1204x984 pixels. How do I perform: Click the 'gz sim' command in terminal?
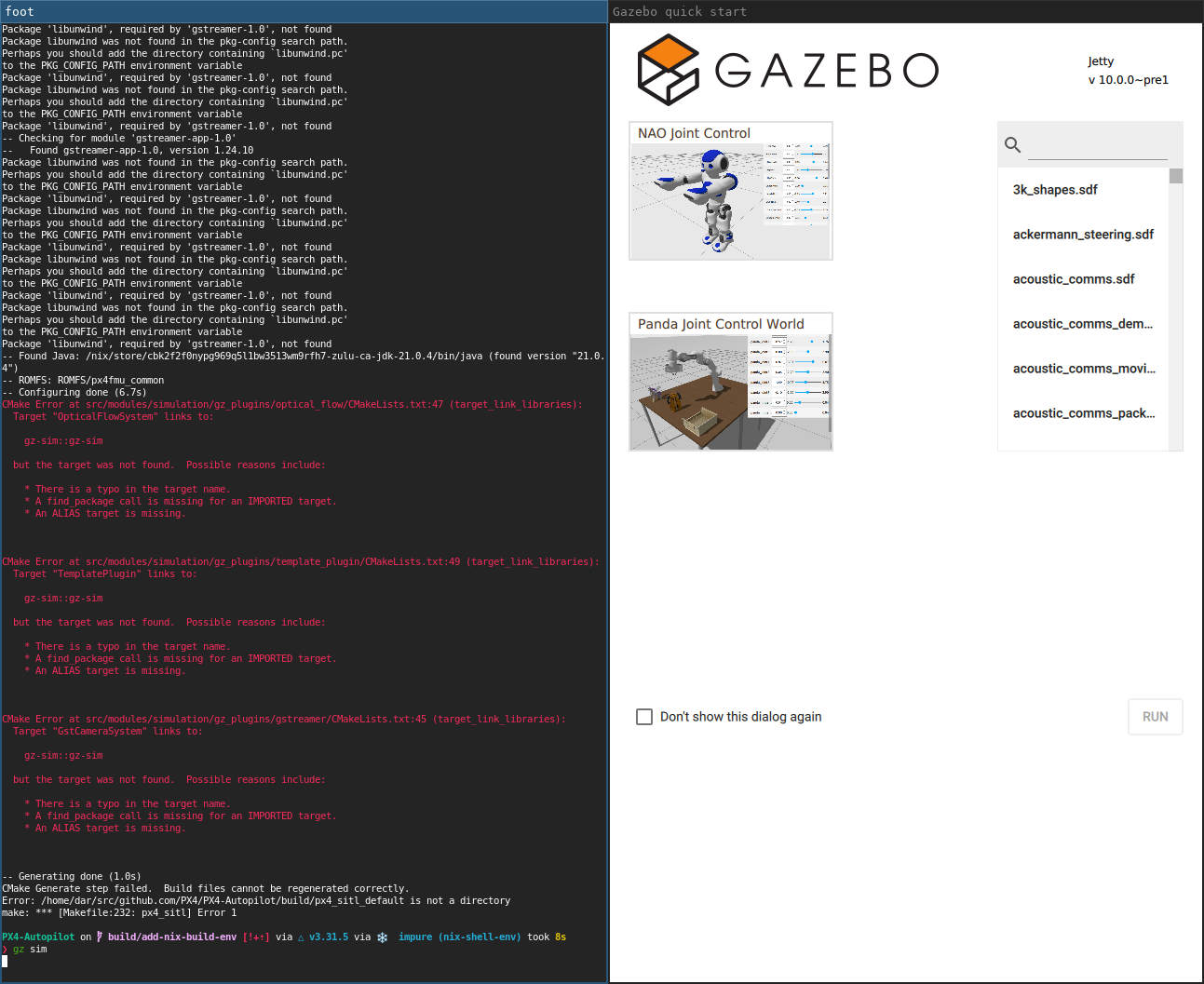coord(30,950)
